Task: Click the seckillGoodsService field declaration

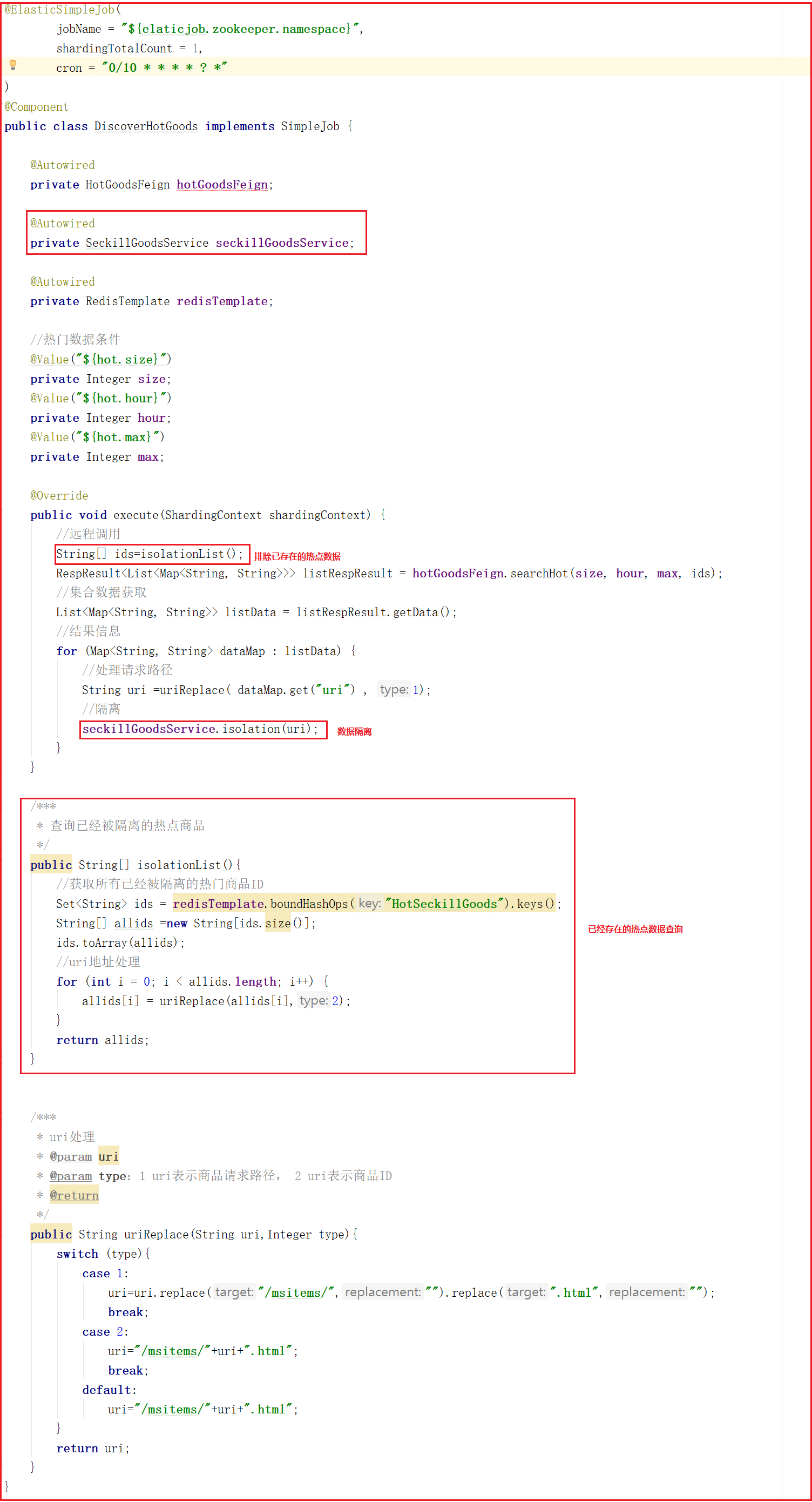Action: coord(281,243)
